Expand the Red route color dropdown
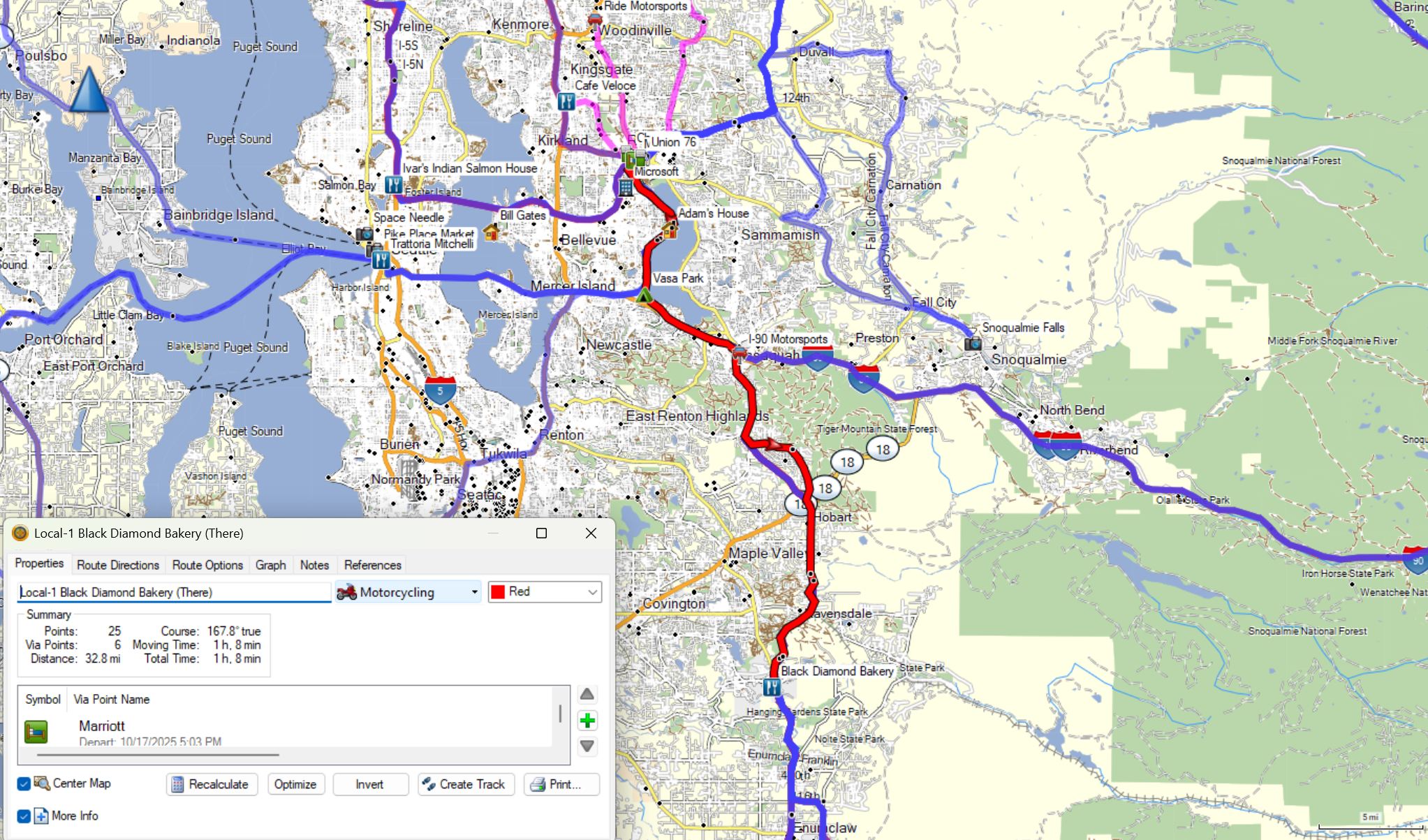Image resolution: width=1428 pixels, height=840 pixels. pos(545,592)
